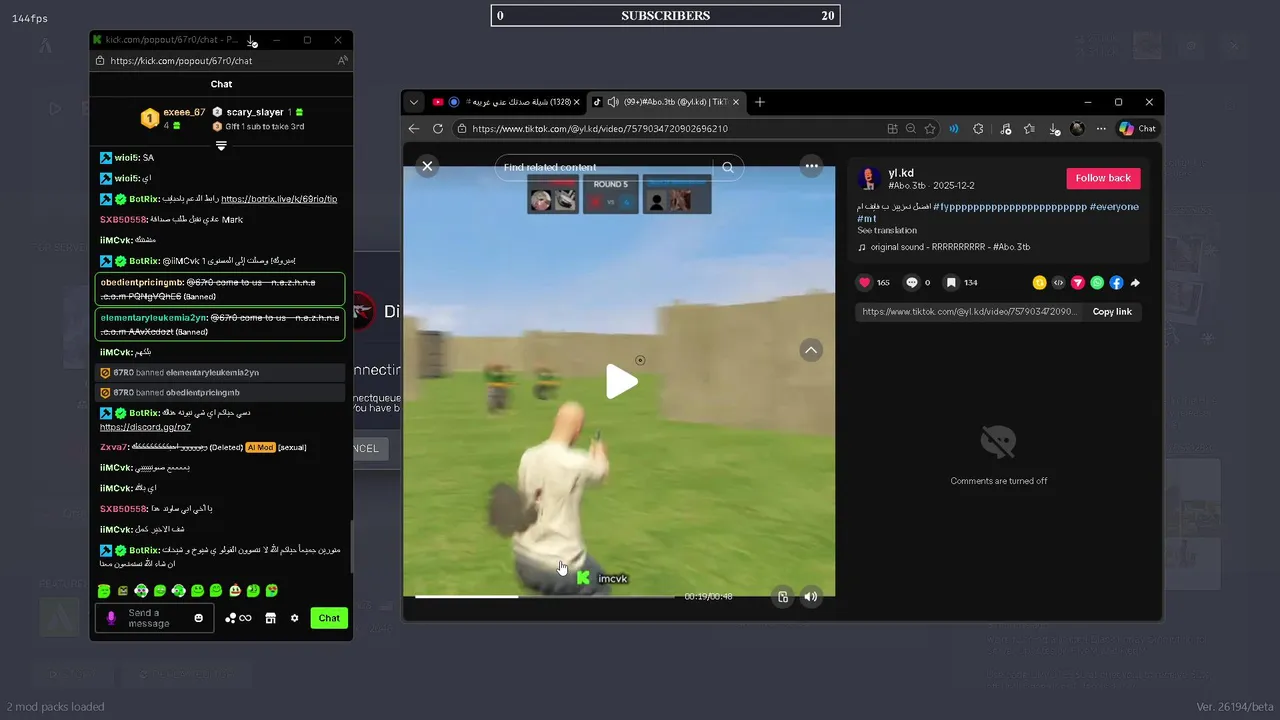Click inside the Send a message box
Screen dimensions: 1280x720
point(155,618)
